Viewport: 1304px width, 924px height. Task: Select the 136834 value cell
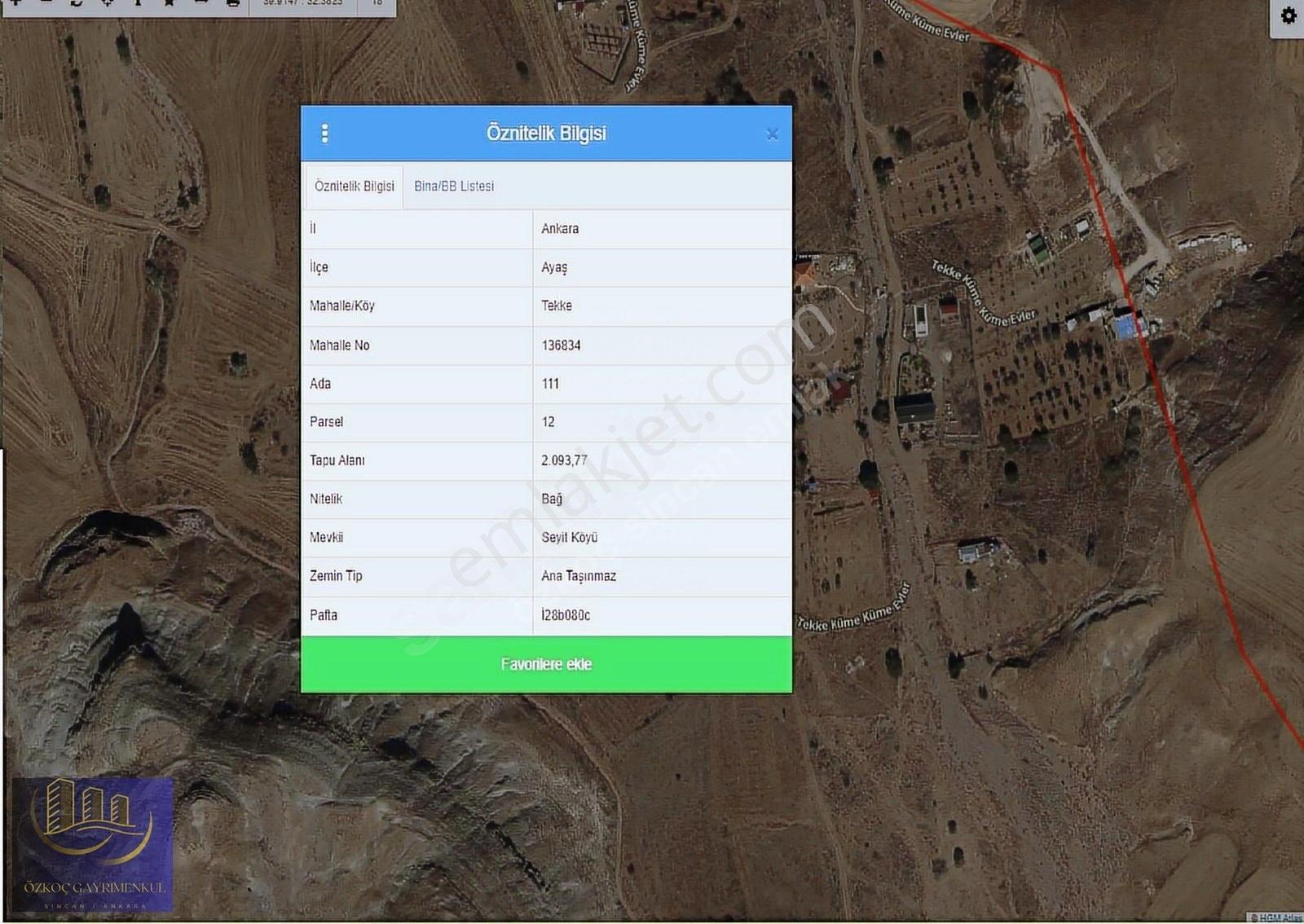coord(662,345)
